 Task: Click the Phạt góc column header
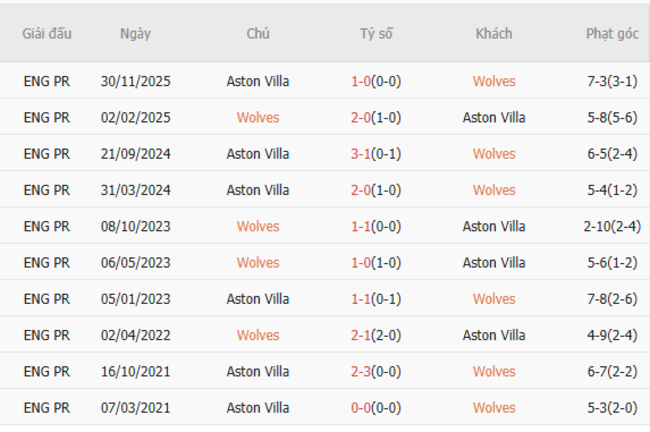pos(612,33)
